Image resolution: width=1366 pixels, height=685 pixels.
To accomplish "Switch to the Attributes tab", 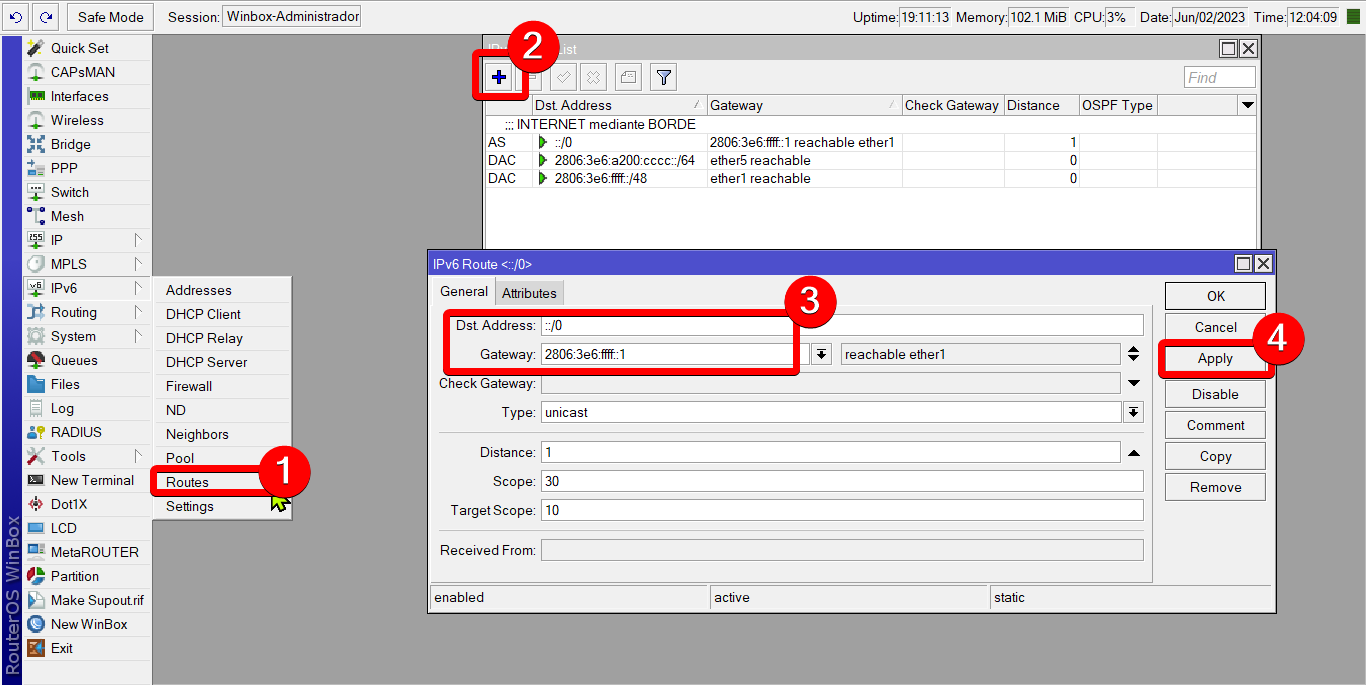I will click(x=529, y=292).
